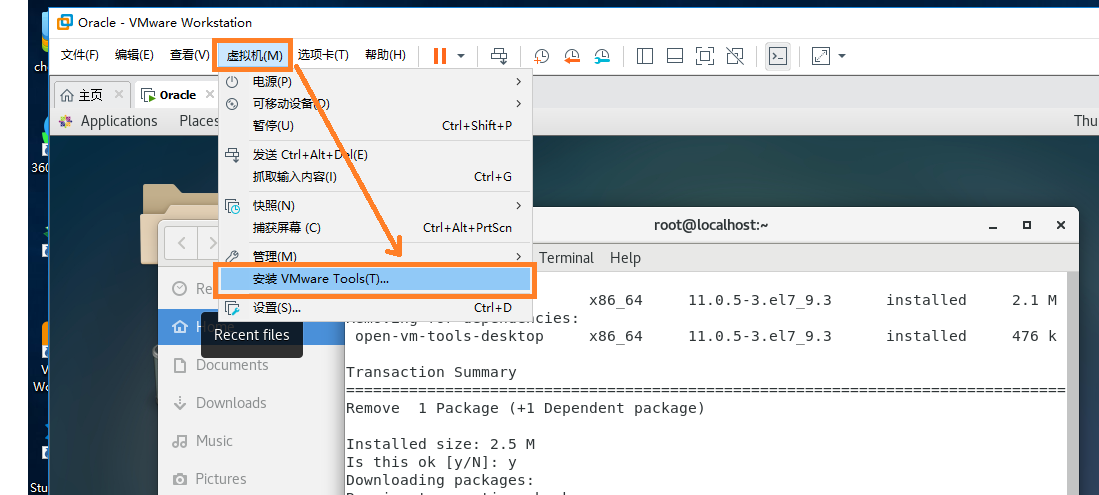Click the revert to snapshot toolbar icon

point(571,56)
